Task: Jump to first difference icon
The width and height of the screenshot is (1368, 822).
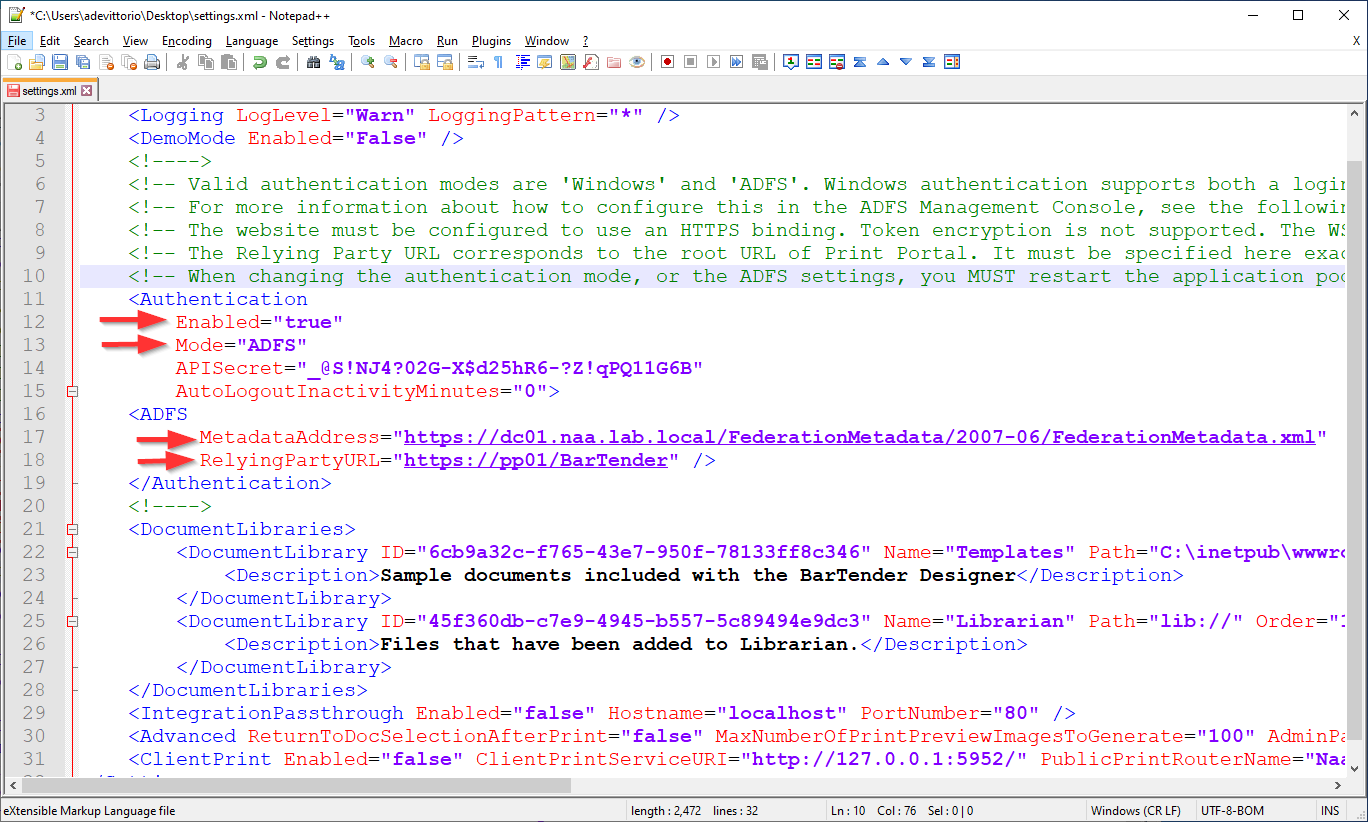Action: click(860, 62)
